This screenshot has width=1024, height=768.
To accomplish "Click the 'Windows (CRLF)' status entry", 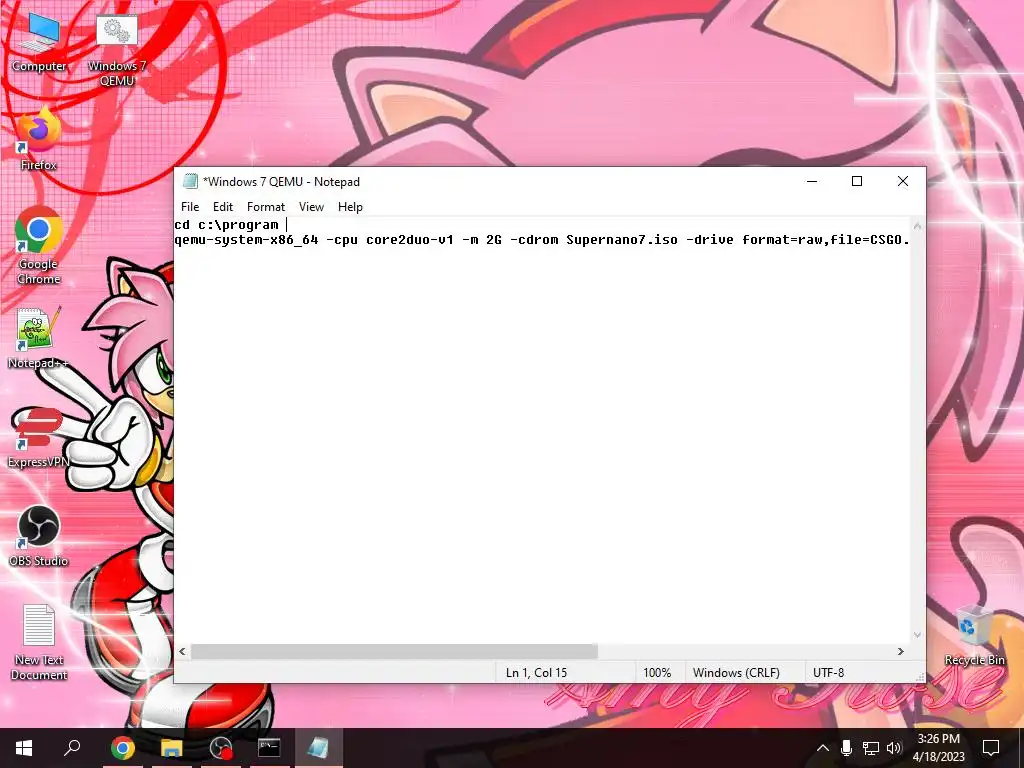I will 736,673.
